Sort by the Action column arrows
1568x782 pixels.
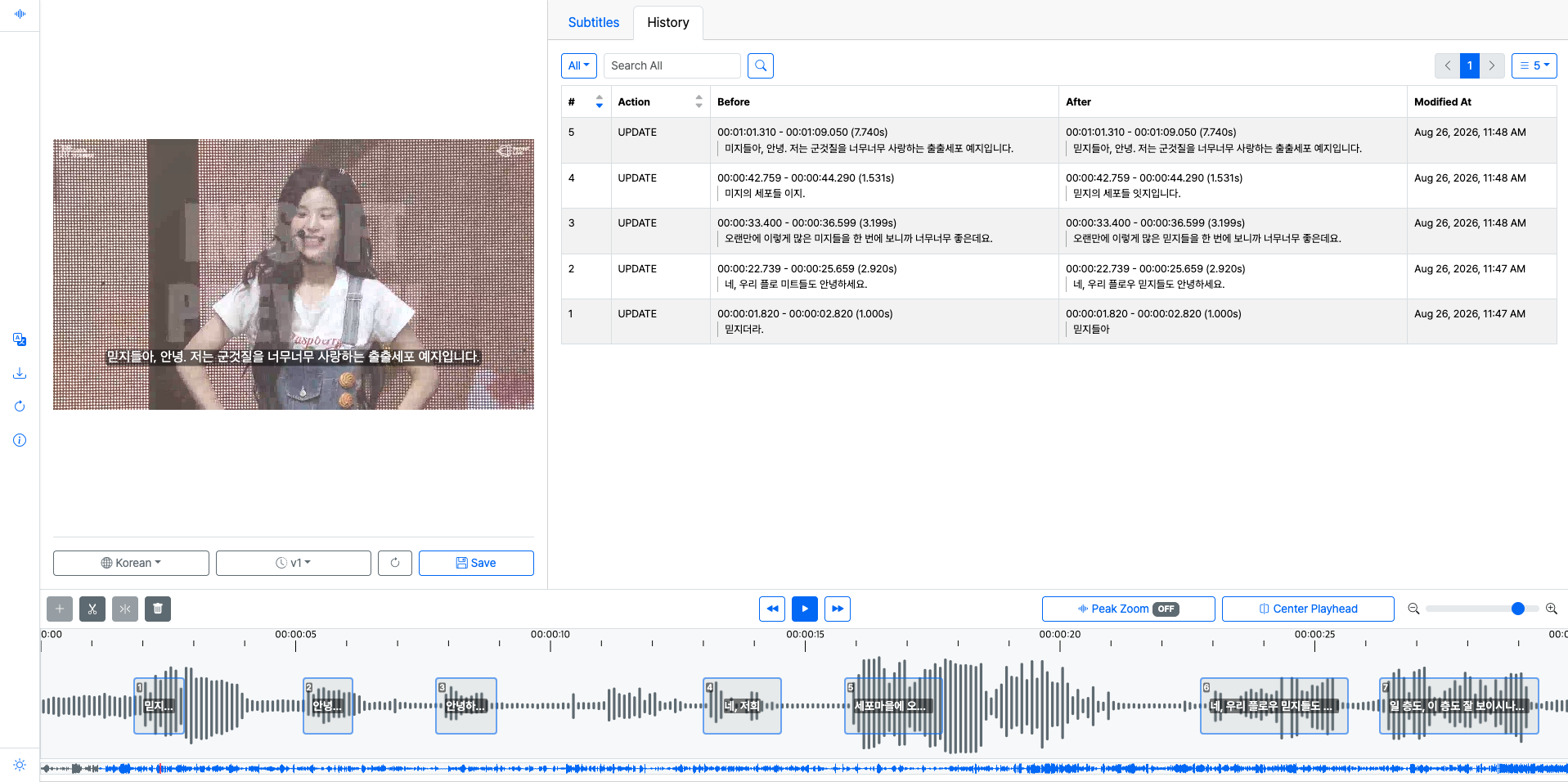[x=699, y=101]
